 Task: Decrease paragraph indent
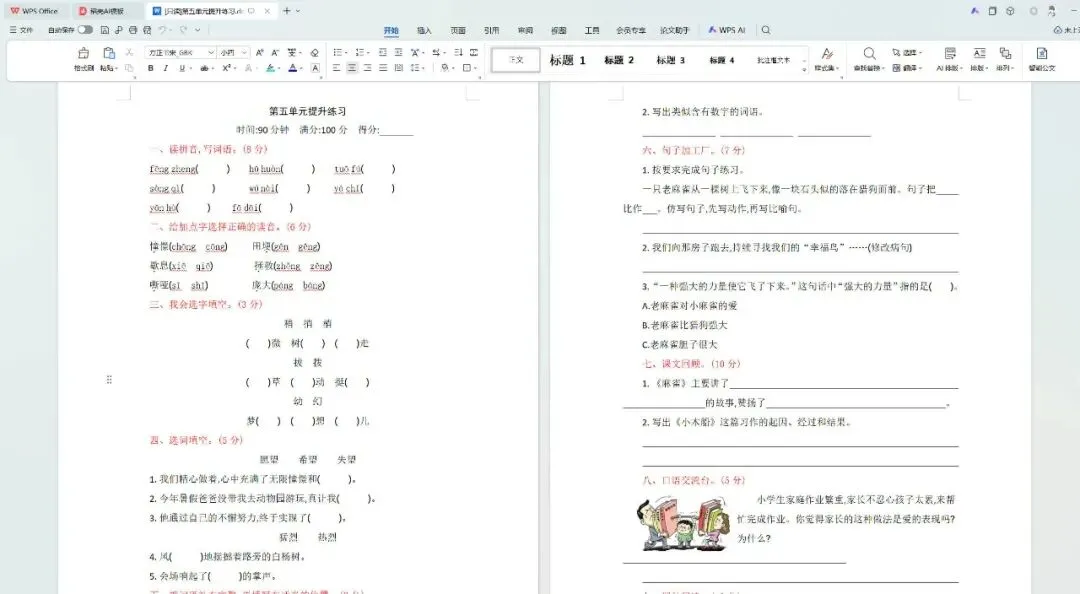[383, 52]
